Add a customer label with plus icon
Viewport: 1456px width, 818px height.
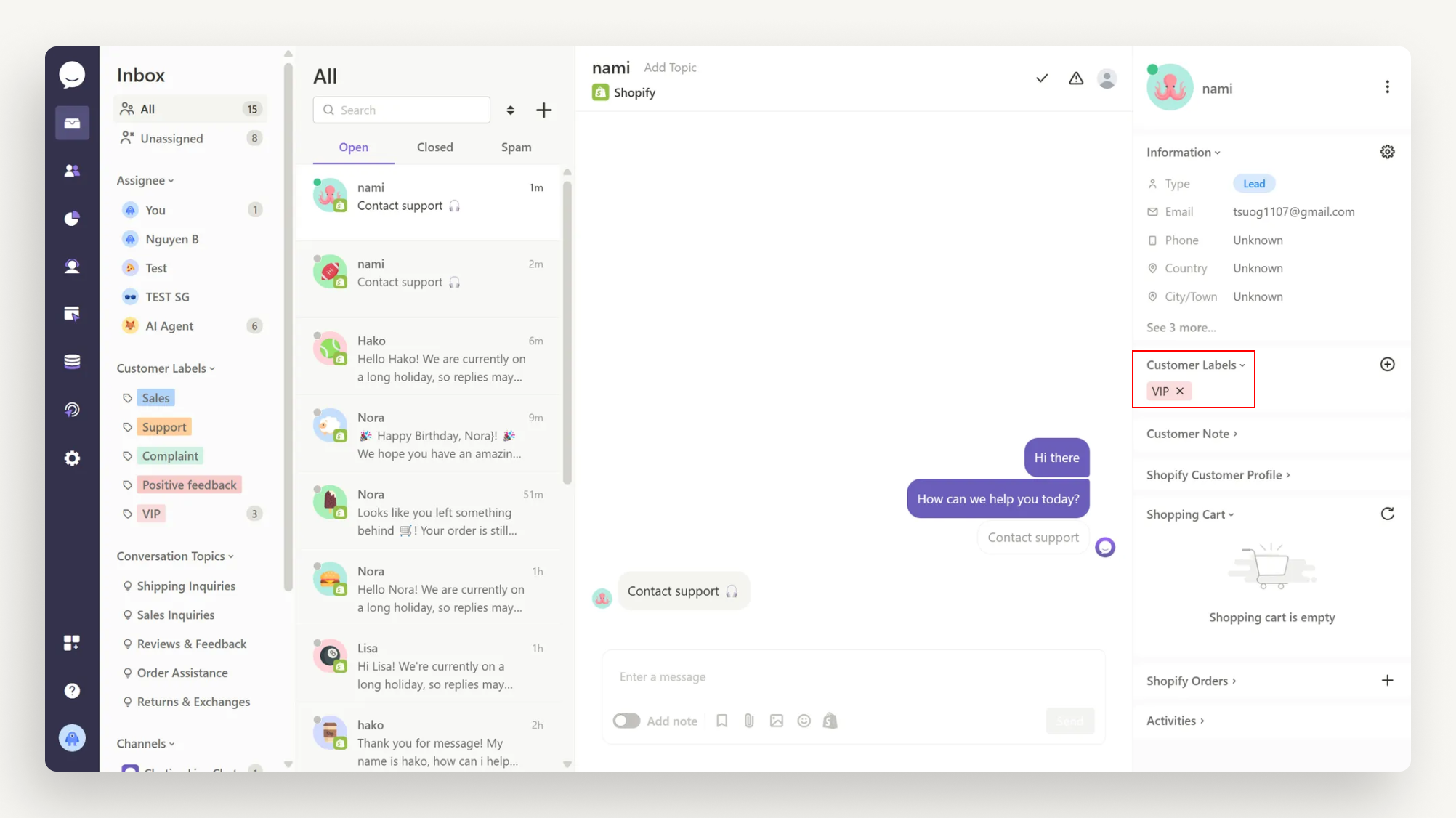[x=1387, y=365]
